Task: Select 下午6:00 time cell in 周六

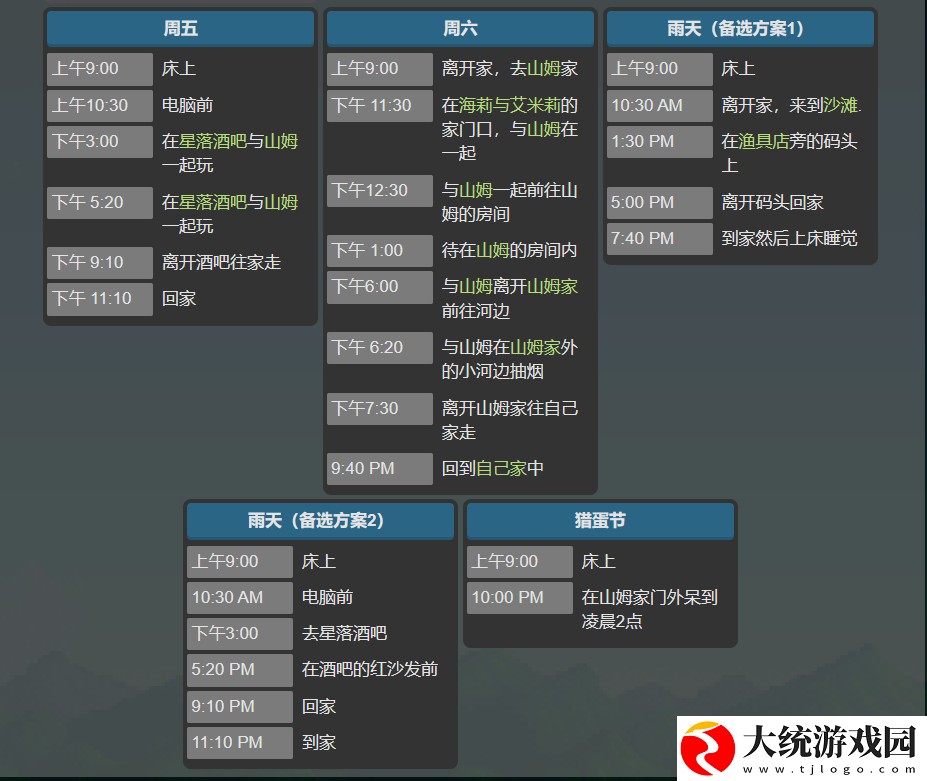Action: click(380, 287)
